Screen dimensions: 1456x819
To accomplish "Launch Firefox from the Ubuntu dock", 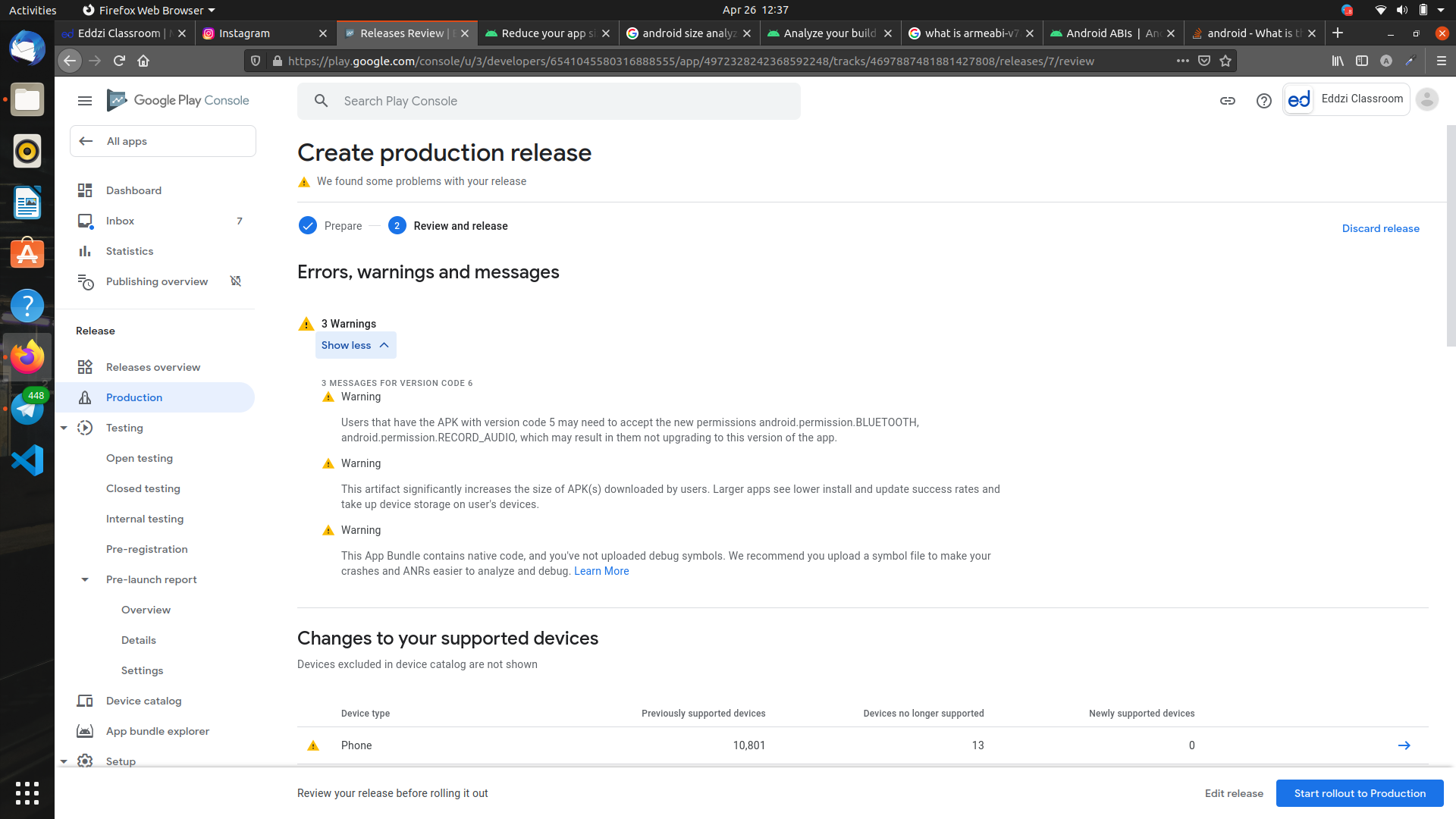I will click(27, 356).
